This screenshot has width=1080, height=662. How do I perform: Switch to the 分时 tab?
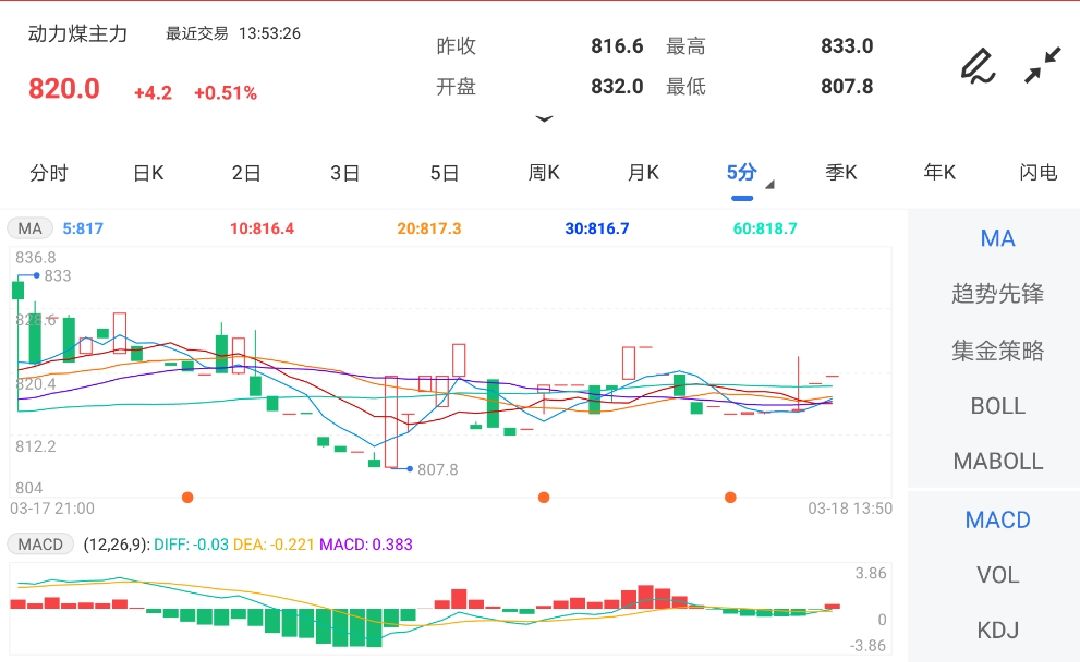49,172
